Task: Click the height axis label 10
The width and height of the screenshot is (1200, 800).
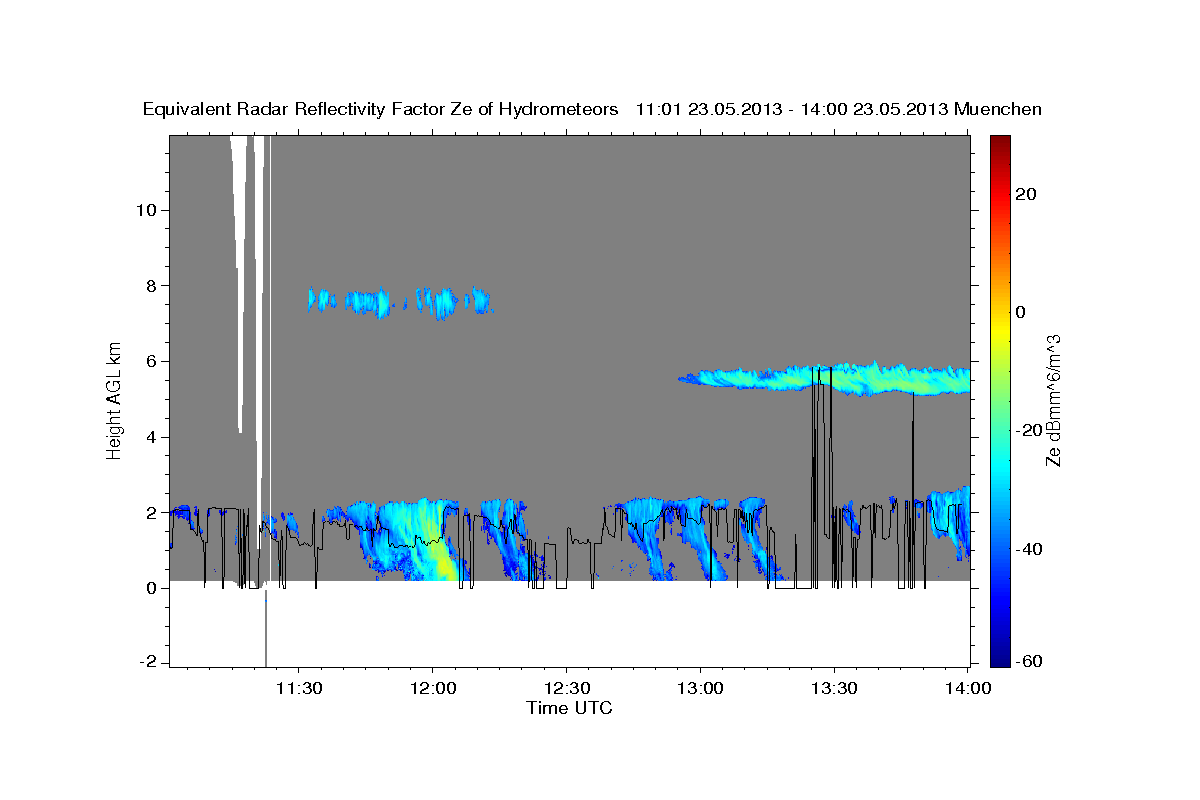Action: (x=146, y=210)
